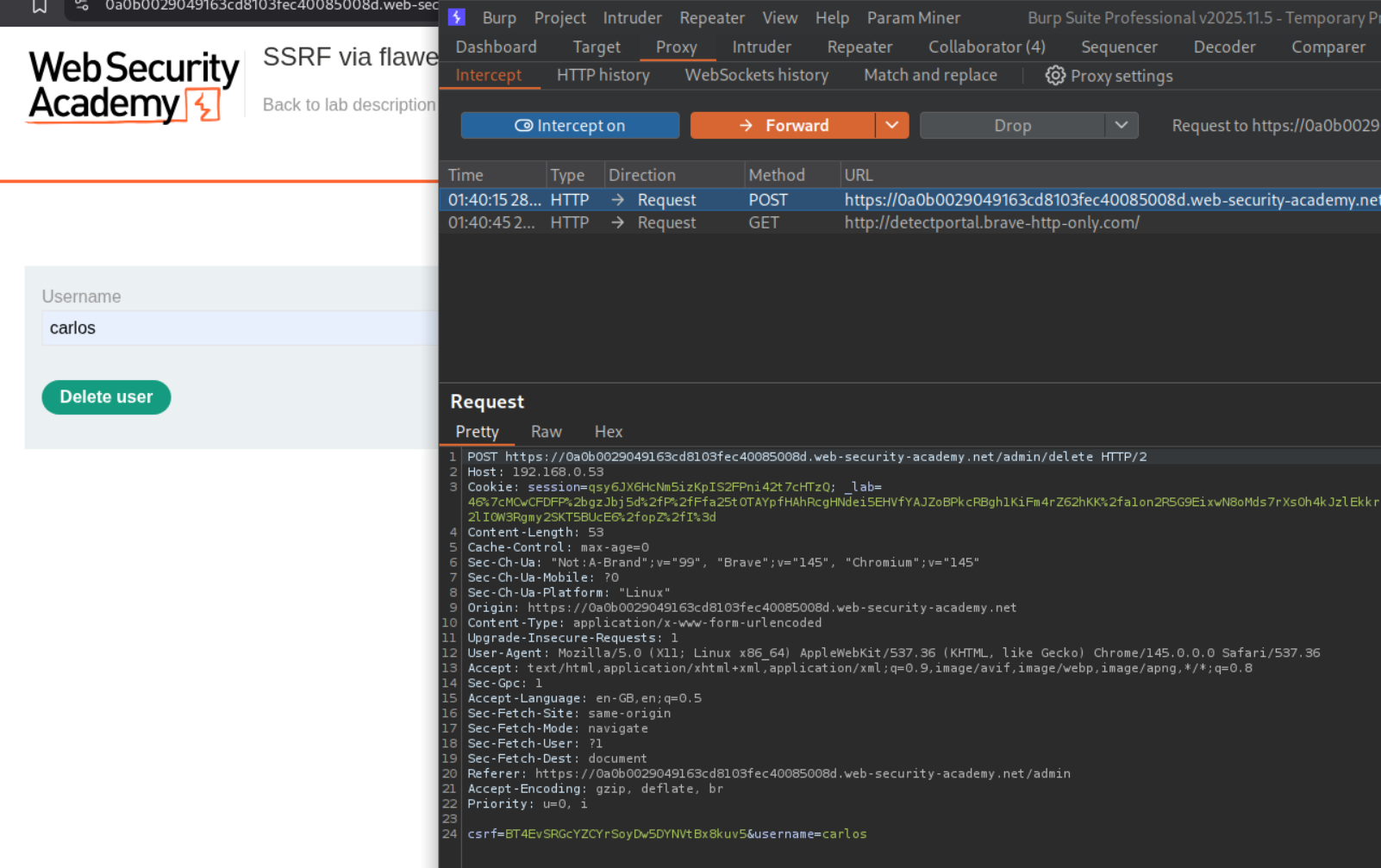Click the Web Security Academy logo

tap(133, 87)
